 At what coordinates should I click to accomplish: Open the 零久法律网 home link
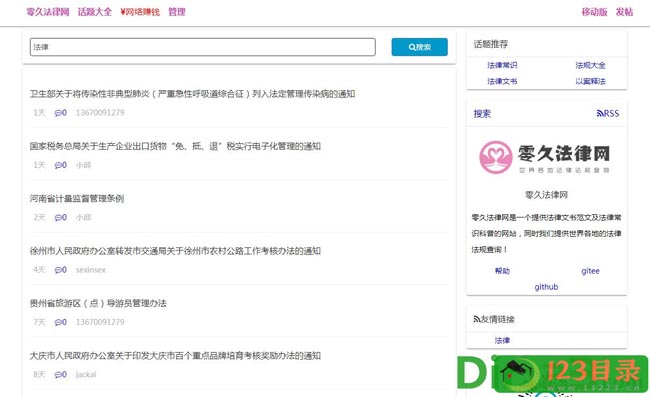click(x=48, y=12)
